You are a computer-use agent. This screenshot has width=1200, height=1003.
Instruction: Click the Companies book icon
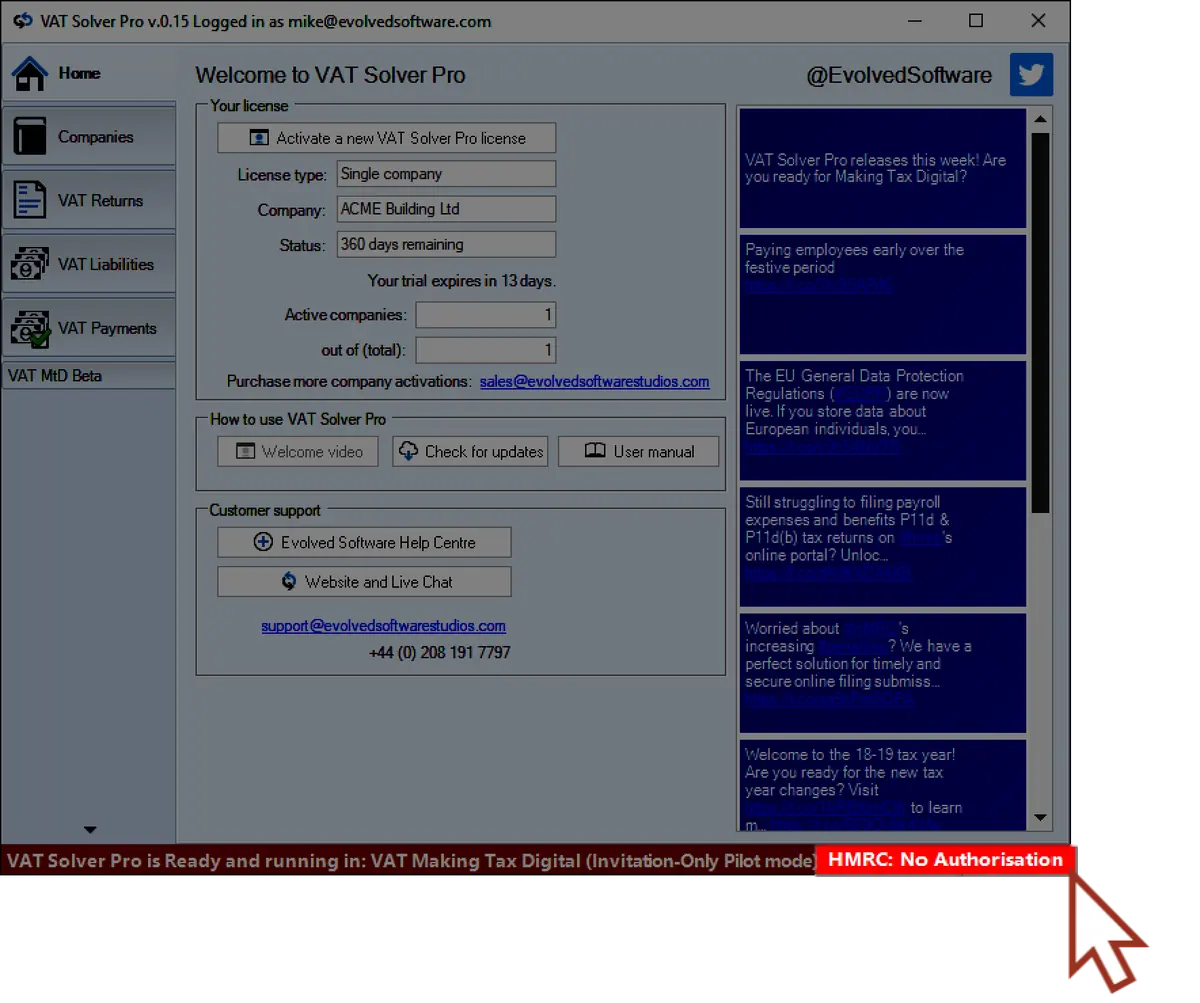[30, 136]
